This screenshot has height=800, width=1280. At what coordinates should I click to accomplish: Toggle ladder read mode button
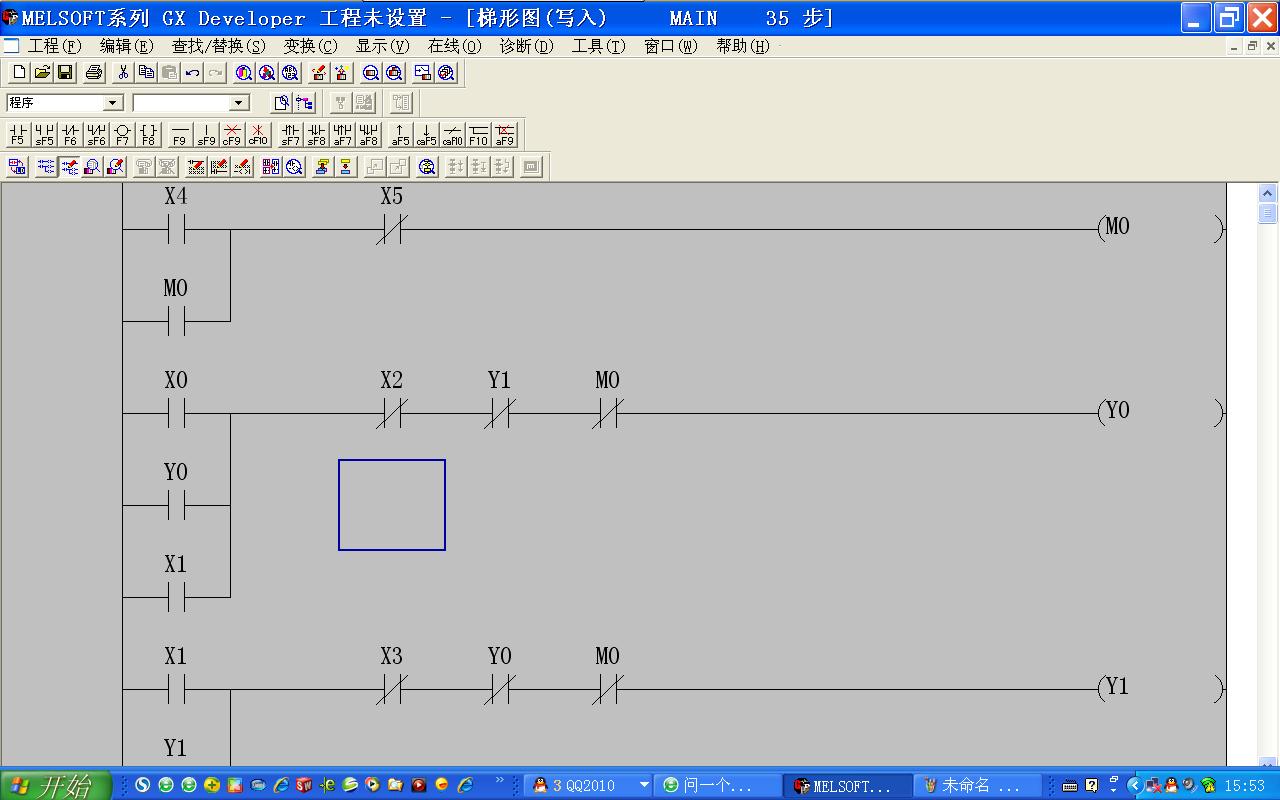pos(46,167)
